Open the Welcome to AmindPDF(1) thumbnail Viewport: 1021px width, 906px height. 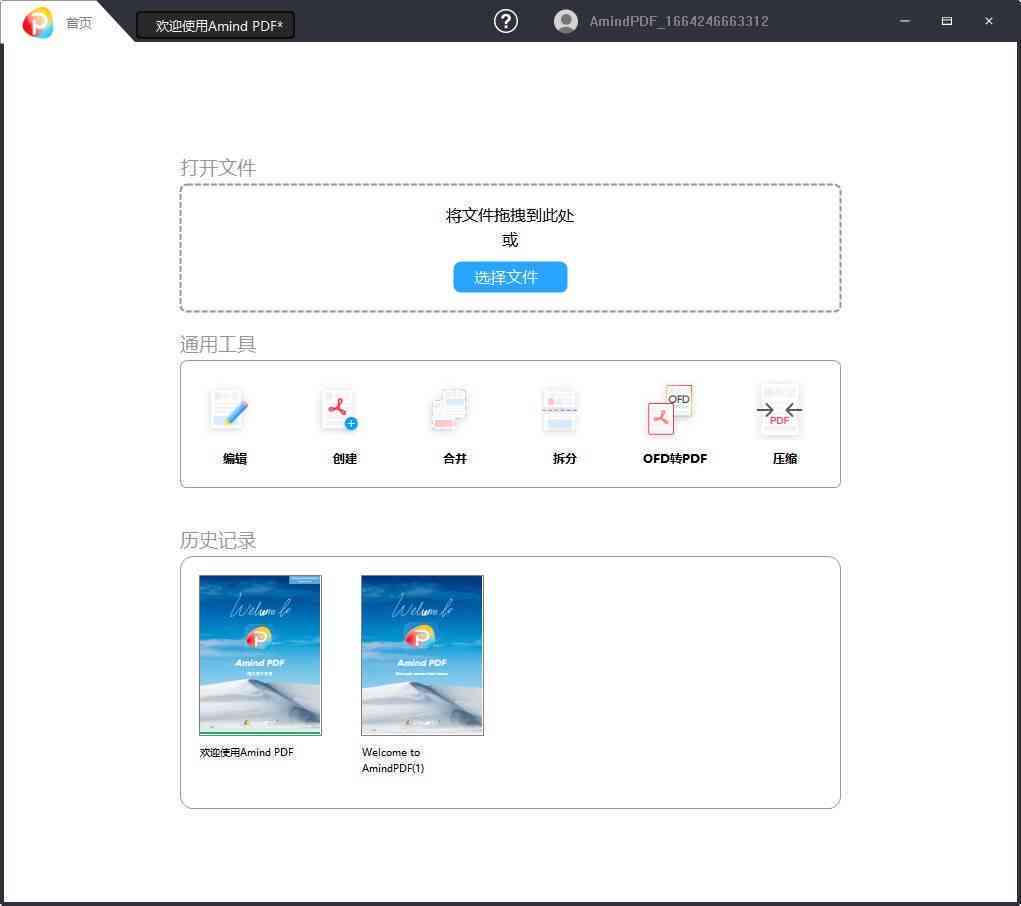pyautogui.click(x=422, y=655)
